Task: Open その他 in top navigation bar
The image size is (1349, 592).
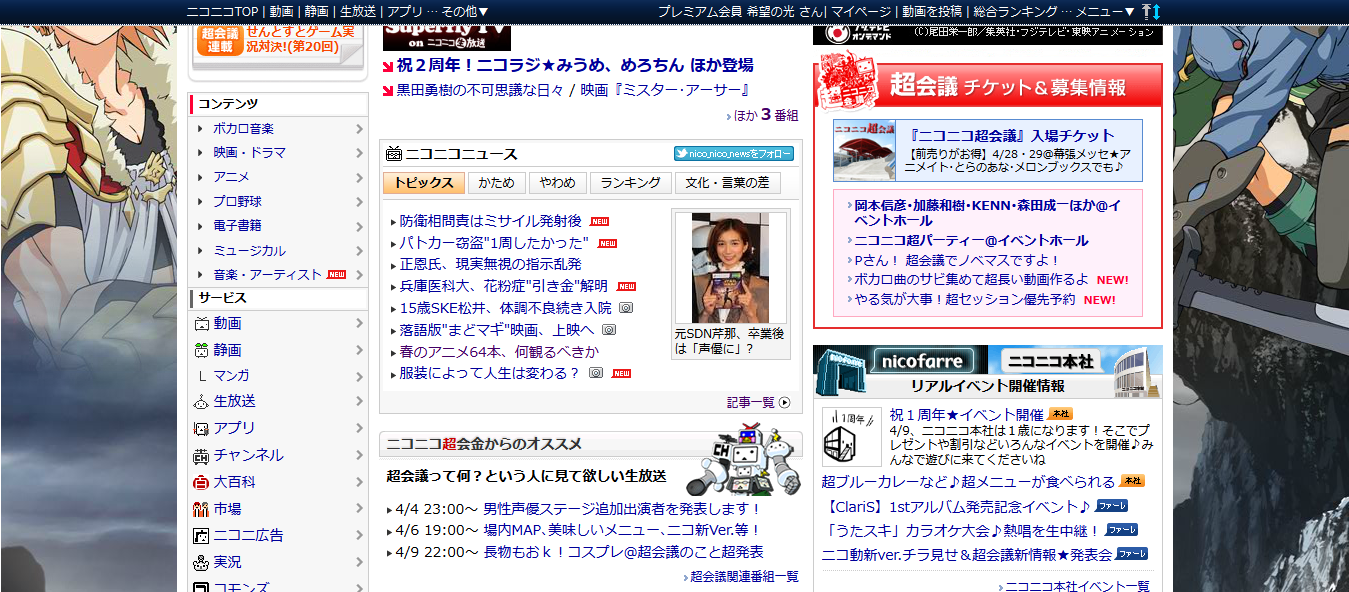Action: [x=464, y=11]
